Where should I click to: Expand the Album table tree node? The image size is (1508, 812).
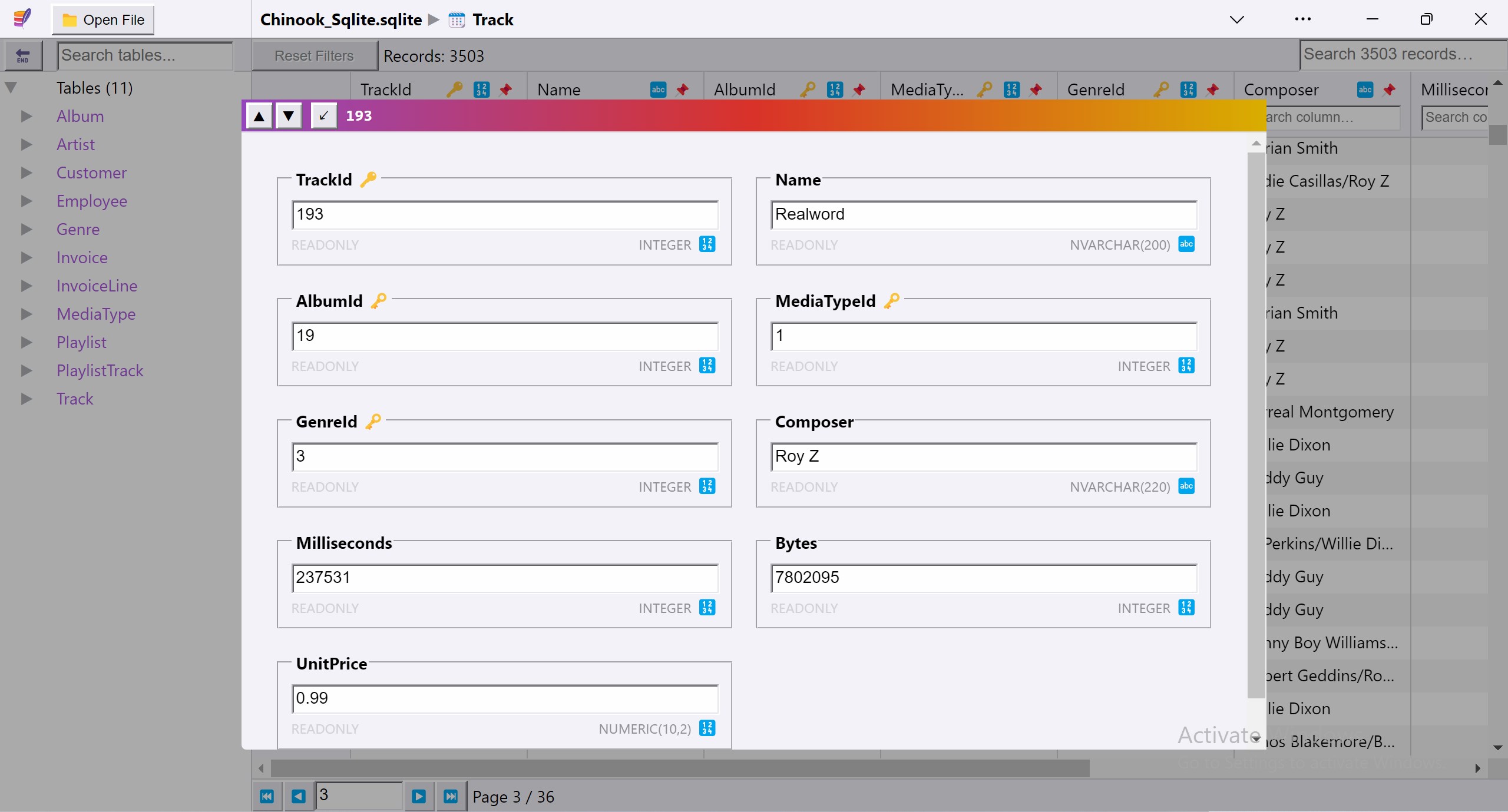(27, 116)
